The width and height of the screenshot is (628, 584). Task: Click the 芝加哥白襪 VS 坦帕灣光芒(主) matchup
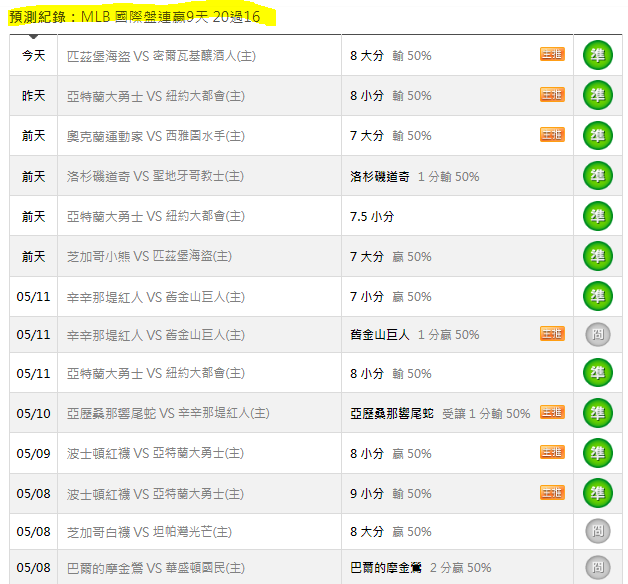pyautogui.click(x=149, y=532)
